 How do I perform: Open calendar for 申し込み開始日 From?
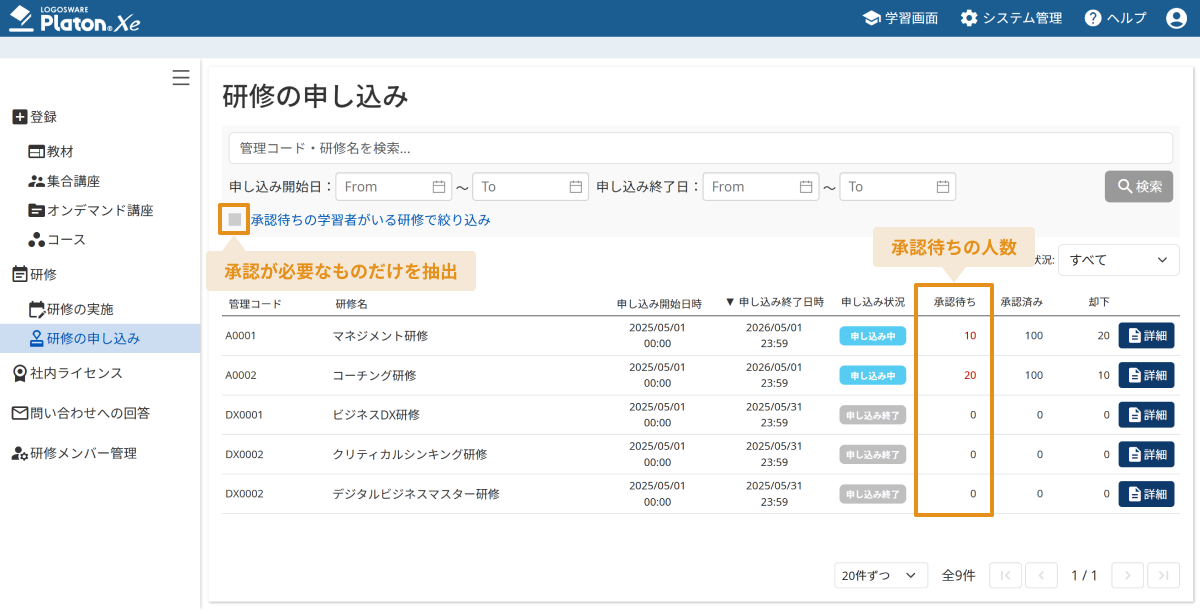pos(439,187)
